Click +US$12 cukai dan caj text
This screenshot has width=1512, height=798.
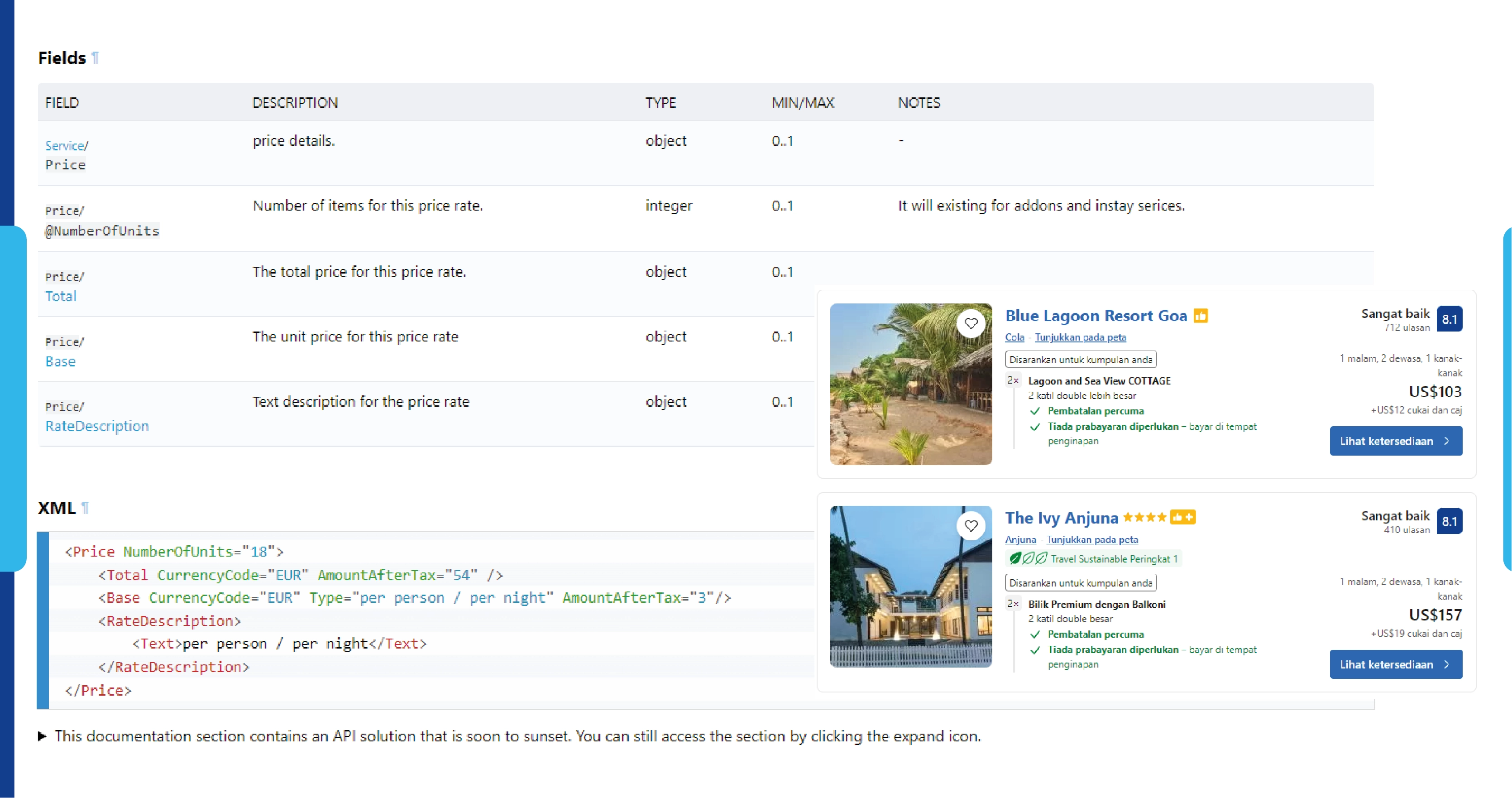pyautogui.click(x=1416, y=410)
